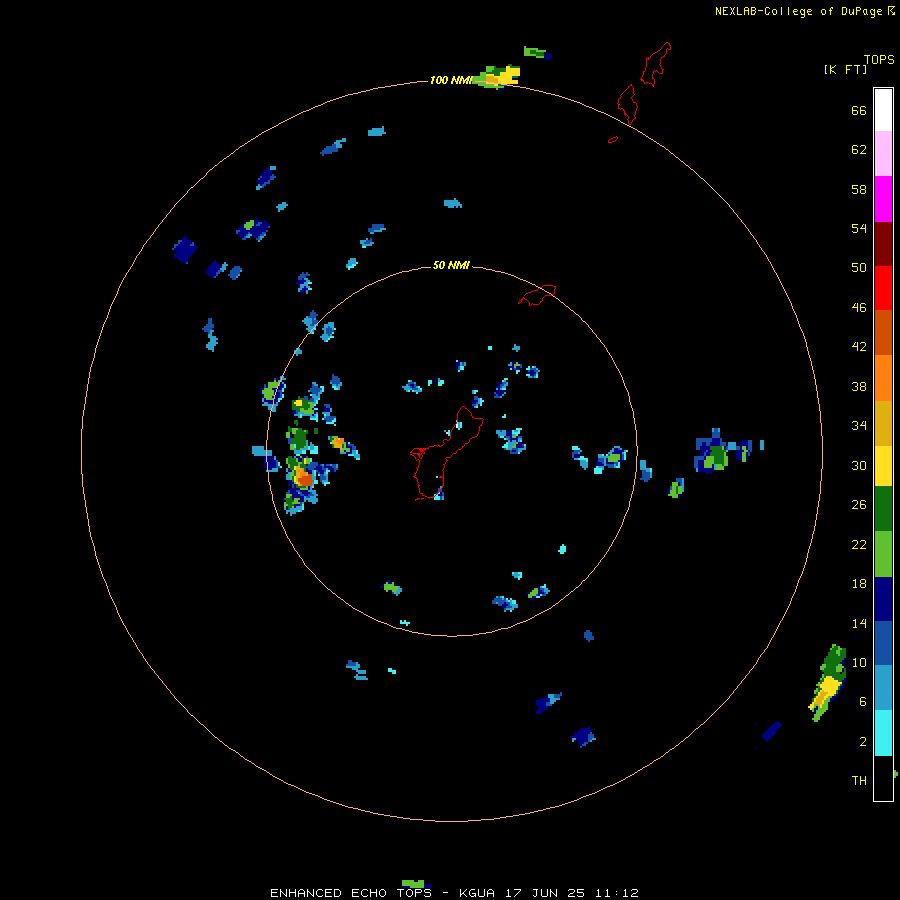Click the 38 scale value
900x900 pixels.
coord(859,386)
